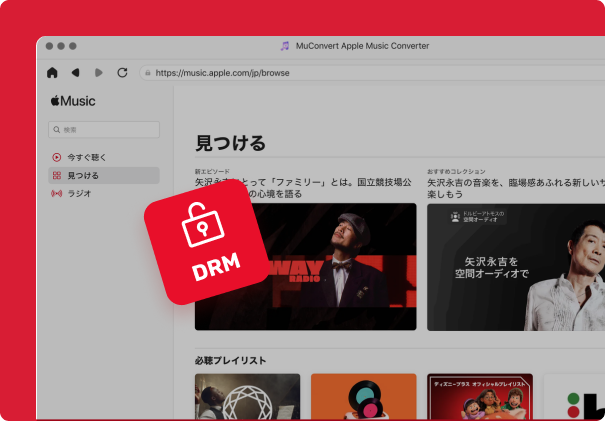The width and height of the screenshot is (605, 421).
Task: Click the play circle icon beside 今すぐ聴く
Action: [57, 157]
